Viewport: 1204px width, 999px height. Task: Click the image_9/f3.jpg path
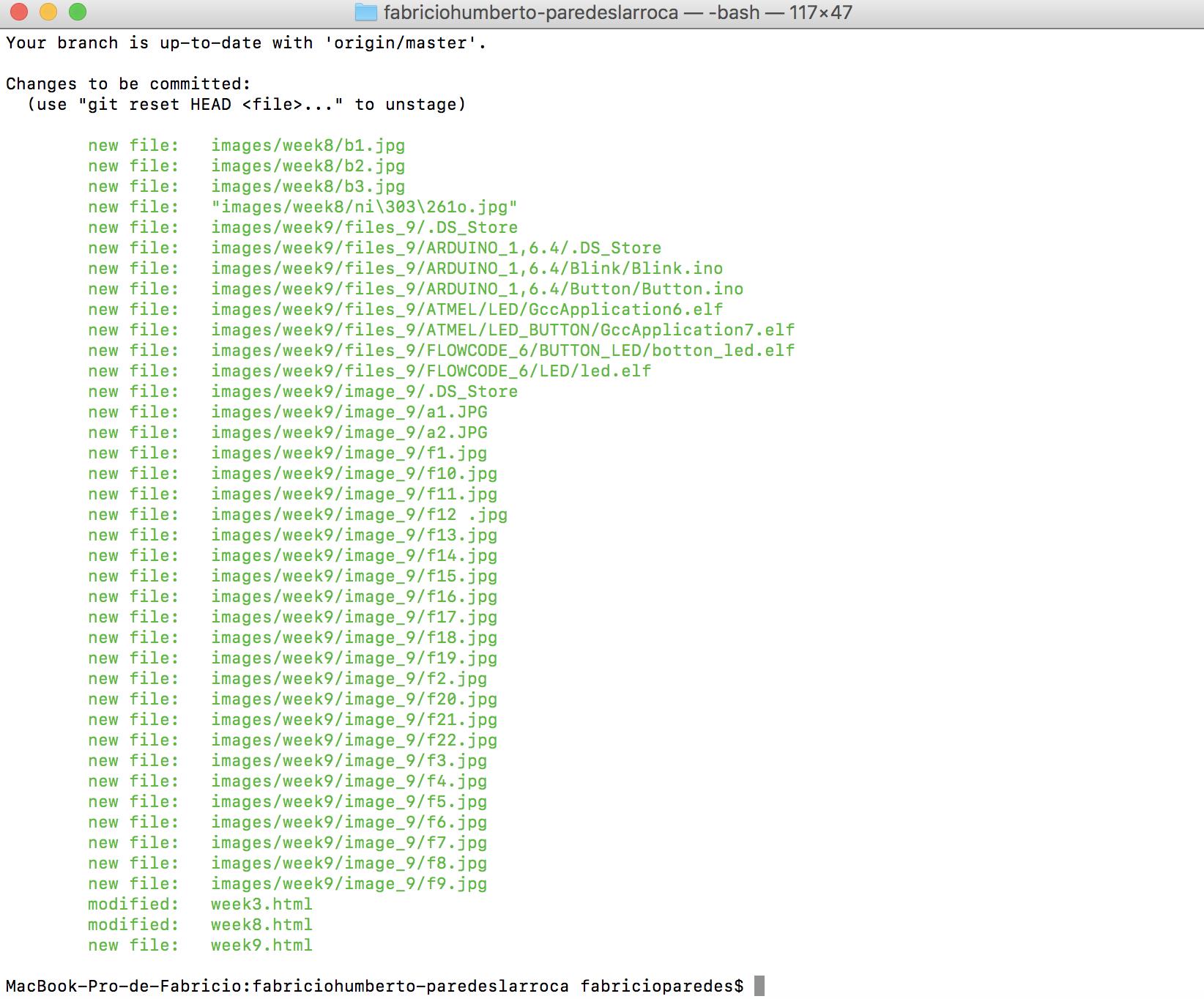[x=349, y=761]
